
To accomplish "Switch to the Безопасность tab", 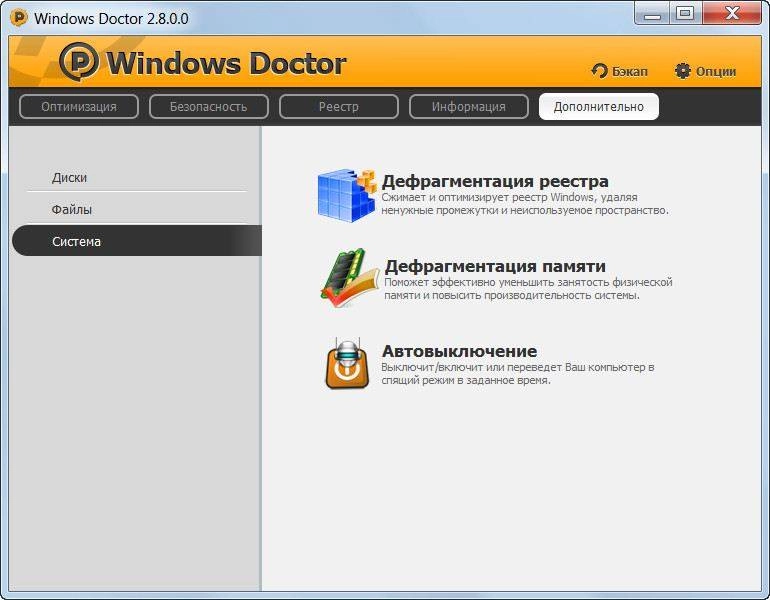I will tap(209, 107).
